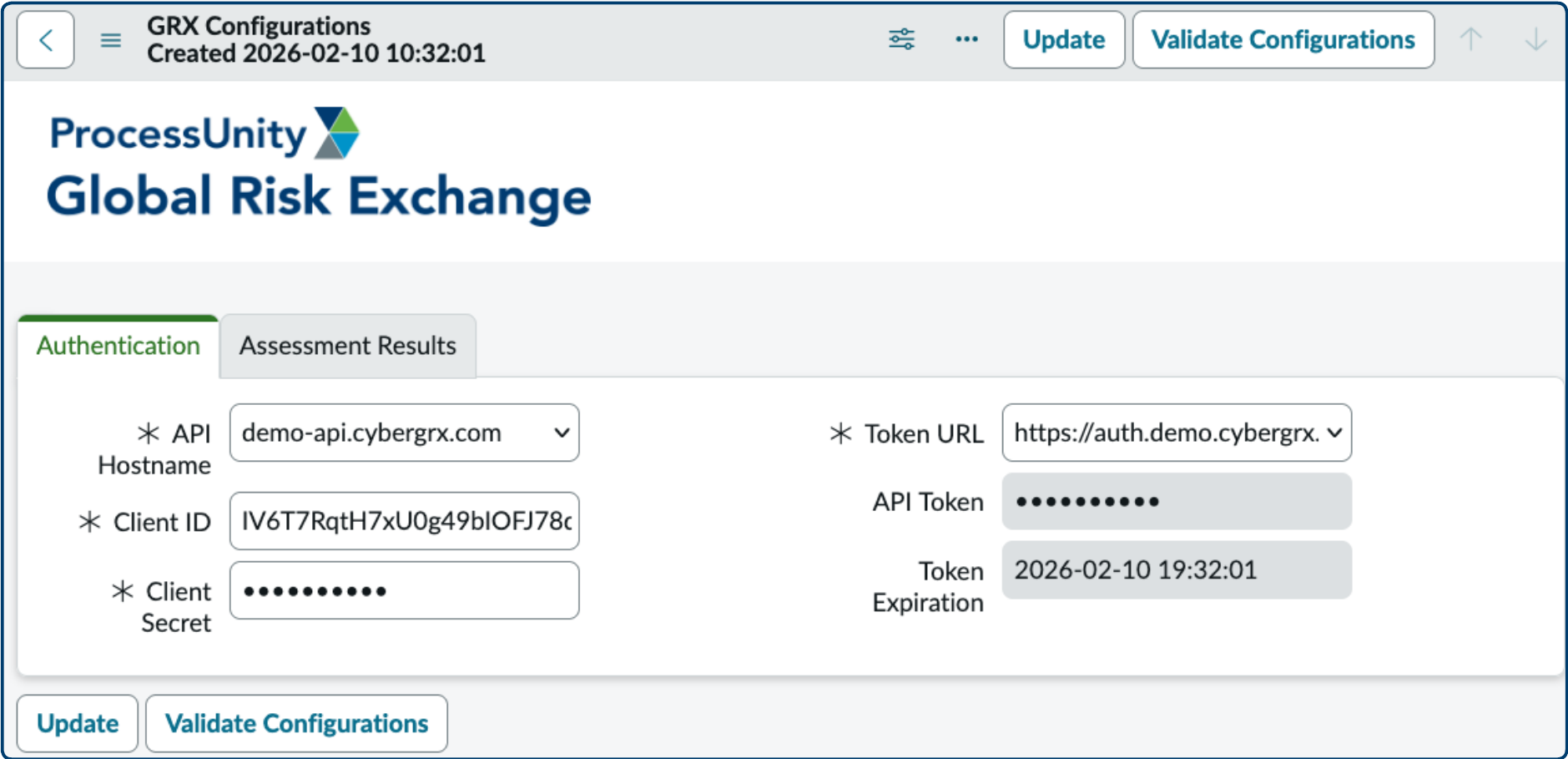Click the GRX Configurations title text

point(259,26)
